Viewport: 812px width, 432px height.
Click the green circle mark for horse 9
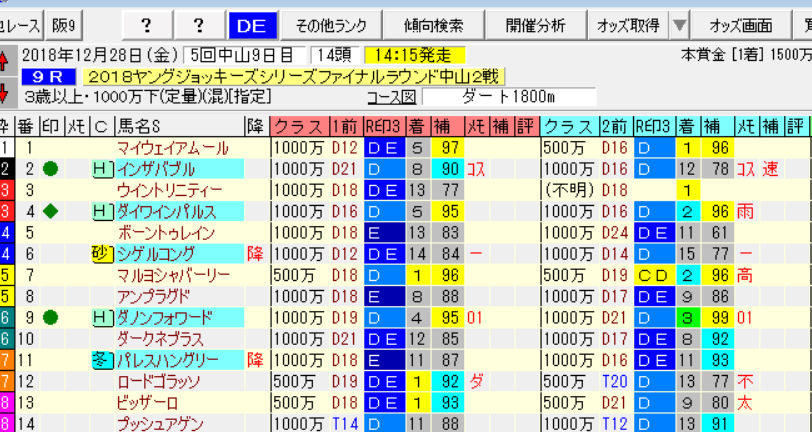50,318
